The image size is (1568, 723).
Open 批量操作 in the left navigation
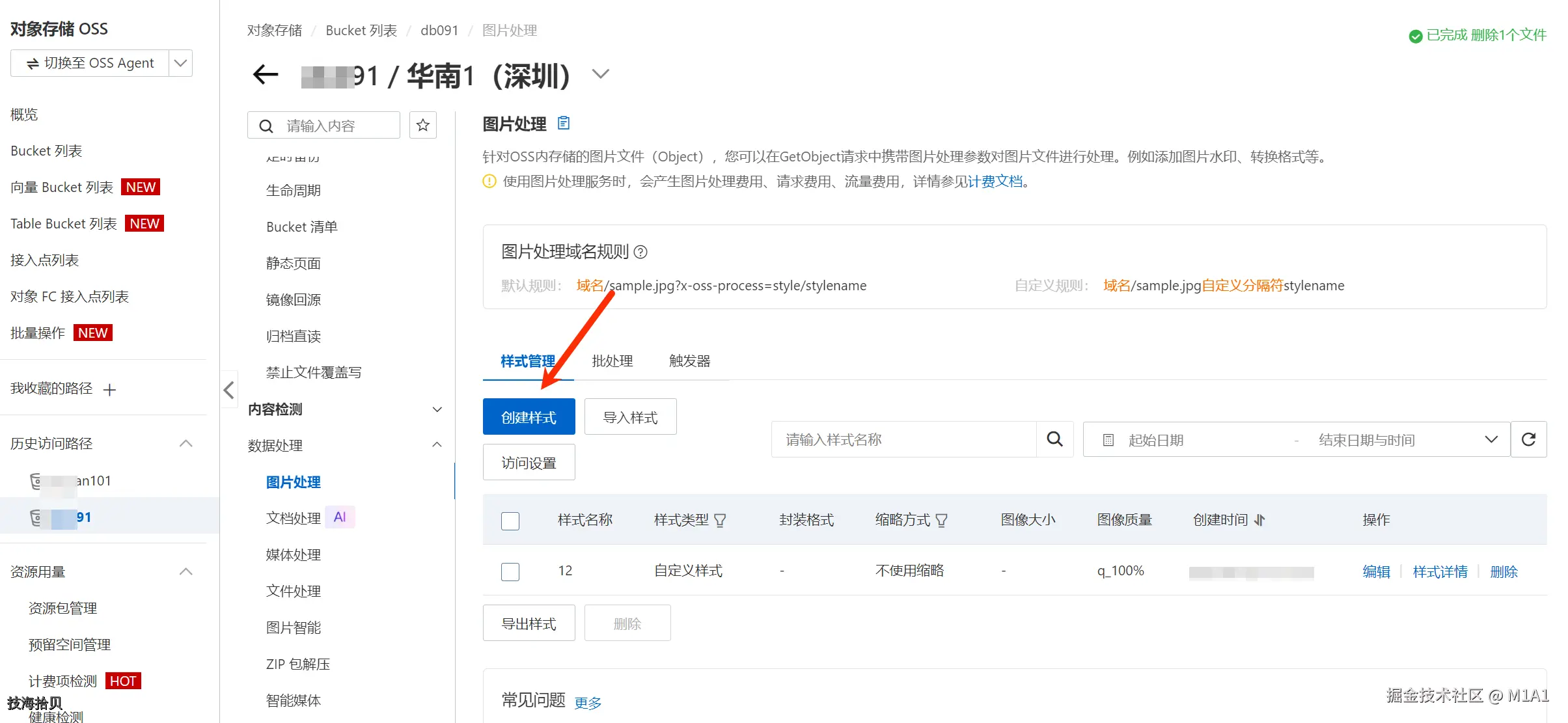[38, 333]
